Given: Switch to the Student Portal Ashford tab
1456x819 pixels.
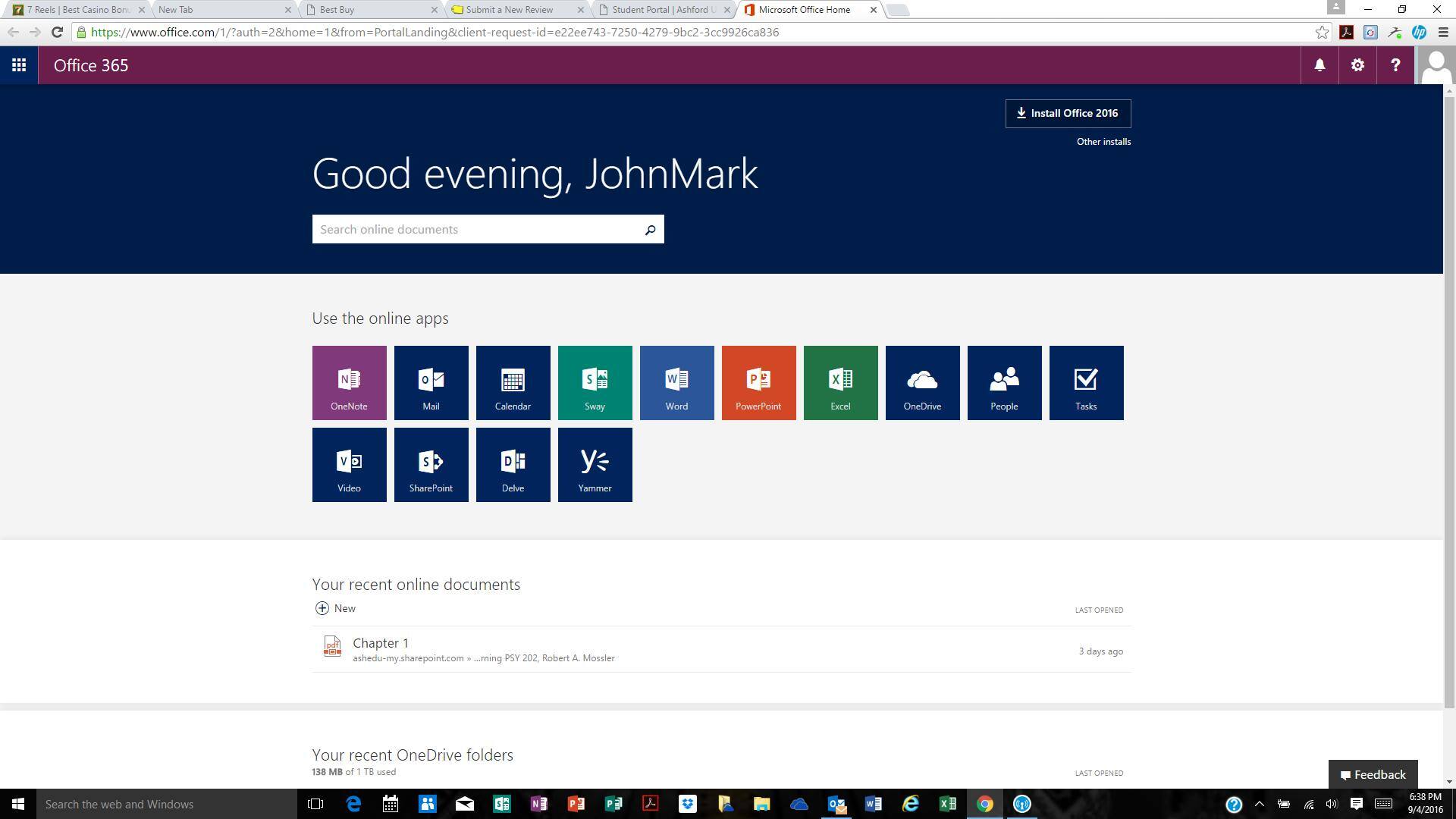Looking at the screenshot, I should [x=660, y=10].
